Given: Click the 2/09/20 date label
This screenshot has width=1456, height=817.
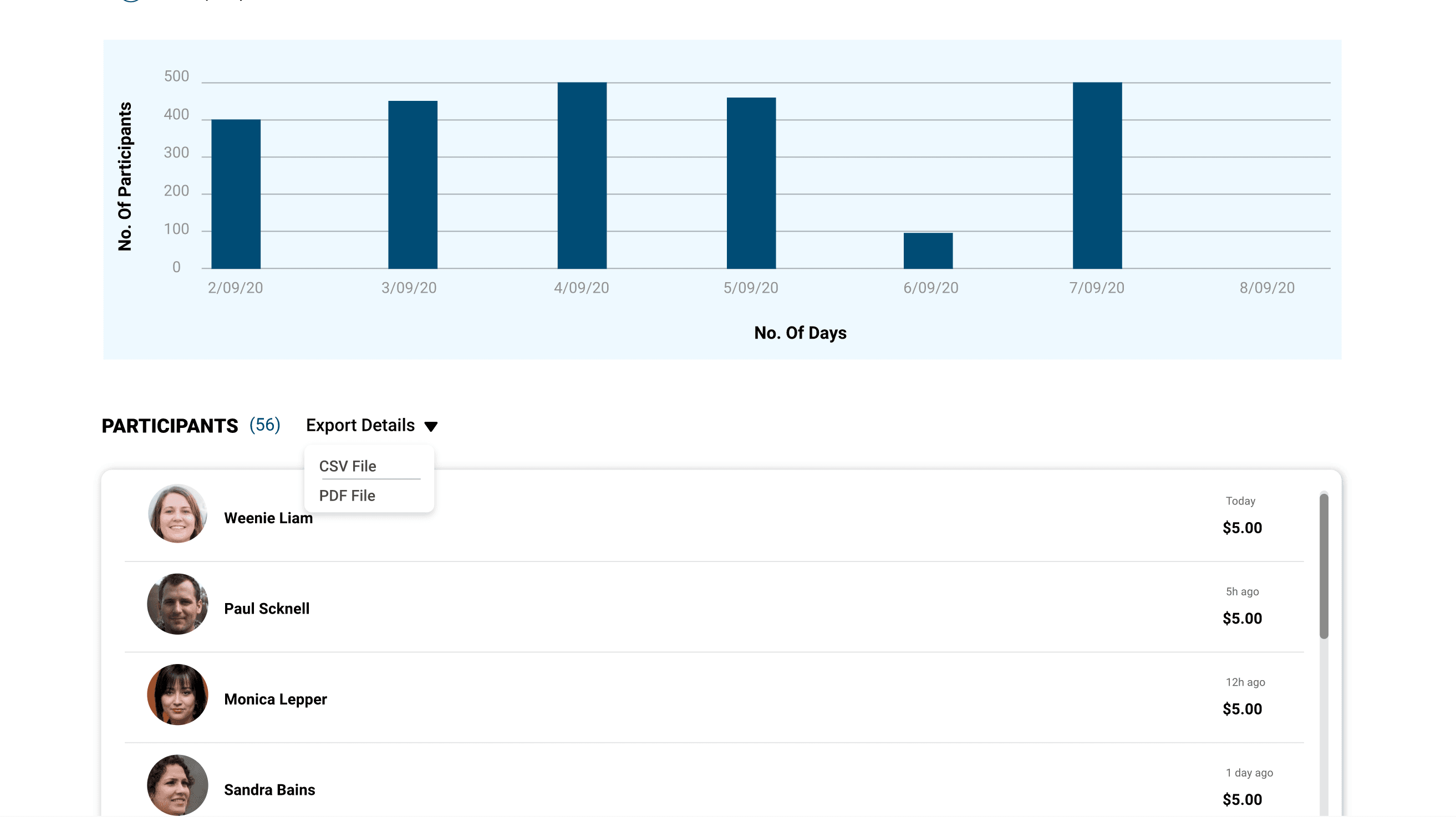Looking at the screenshot, I should pyautogui.click(x=235, y=288).
